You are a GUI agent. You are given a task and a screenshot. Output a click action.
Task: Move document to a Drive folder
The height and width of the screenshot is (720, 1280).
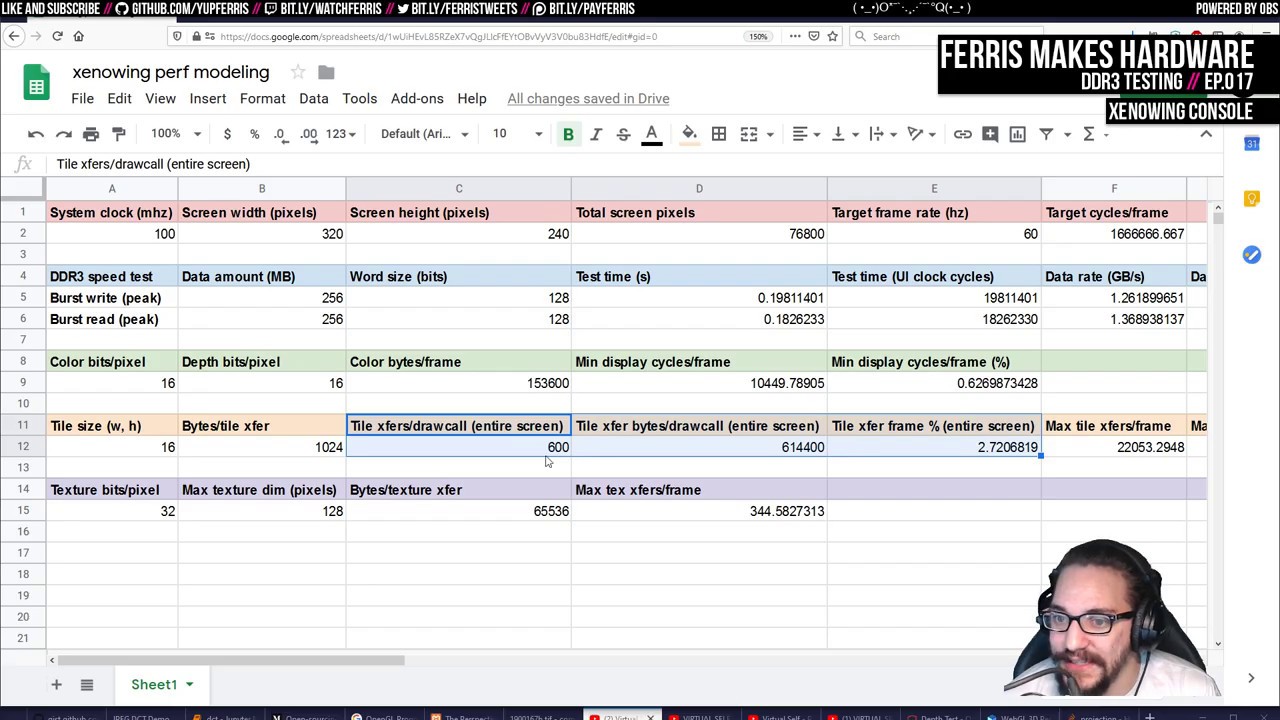326,72
